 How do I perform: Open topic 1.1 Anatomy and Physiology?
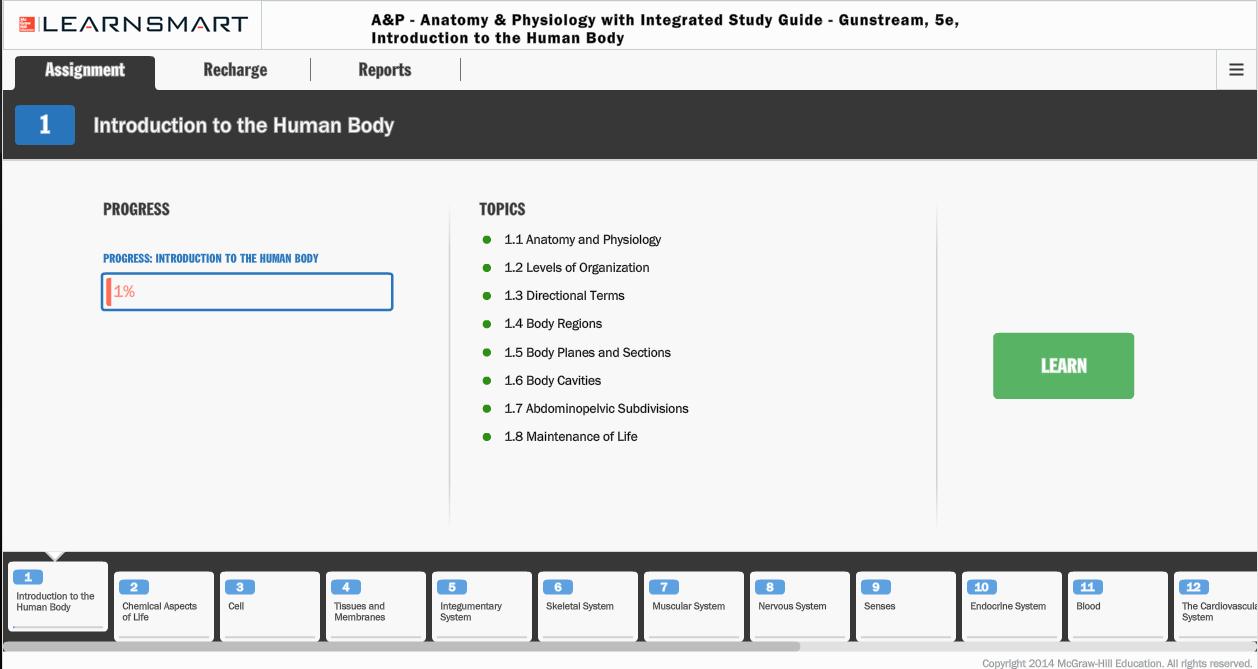tap(582, 240)
